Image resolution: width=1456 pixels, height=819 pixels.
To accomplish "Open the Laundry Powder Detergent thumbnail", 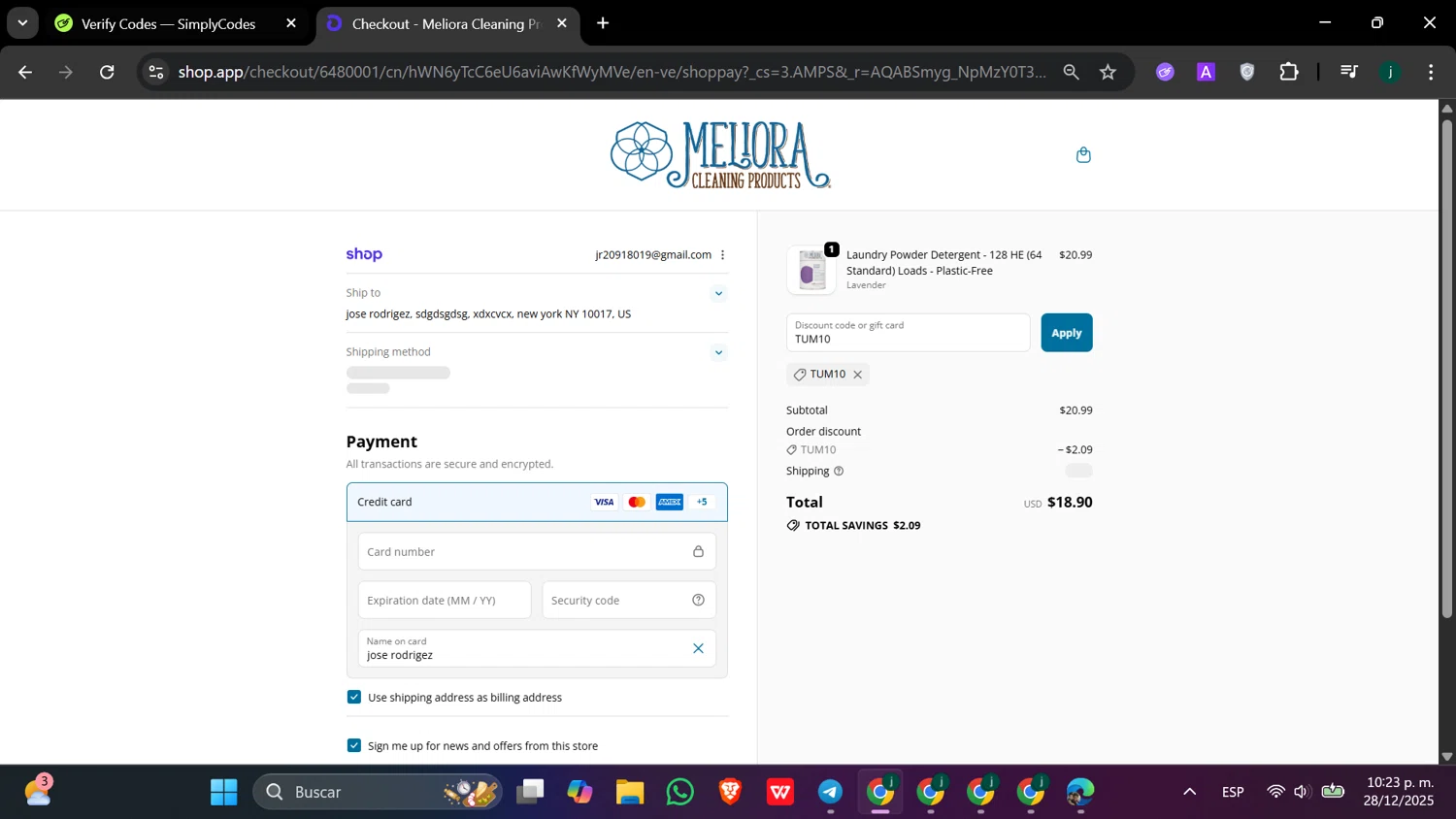I will (811, 270).
